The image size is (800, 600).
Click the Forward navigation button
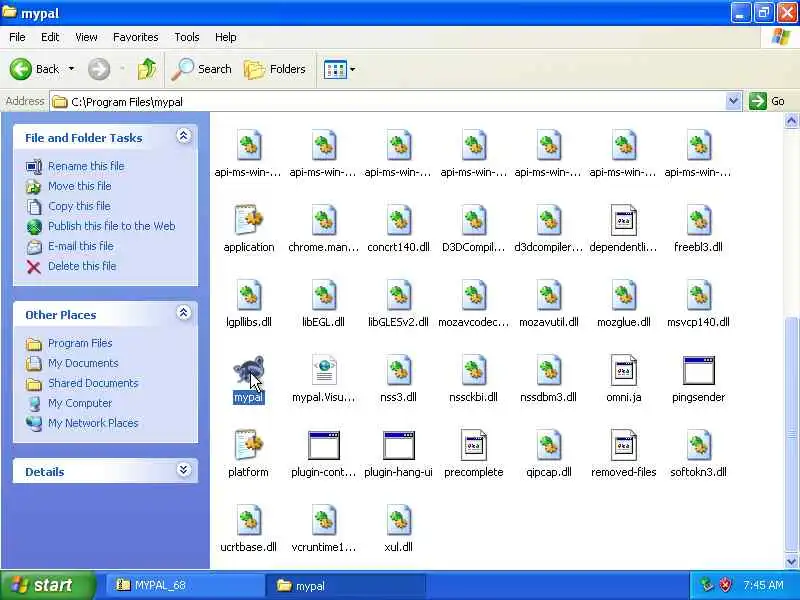pyautogui.click(x=99, y=69)
